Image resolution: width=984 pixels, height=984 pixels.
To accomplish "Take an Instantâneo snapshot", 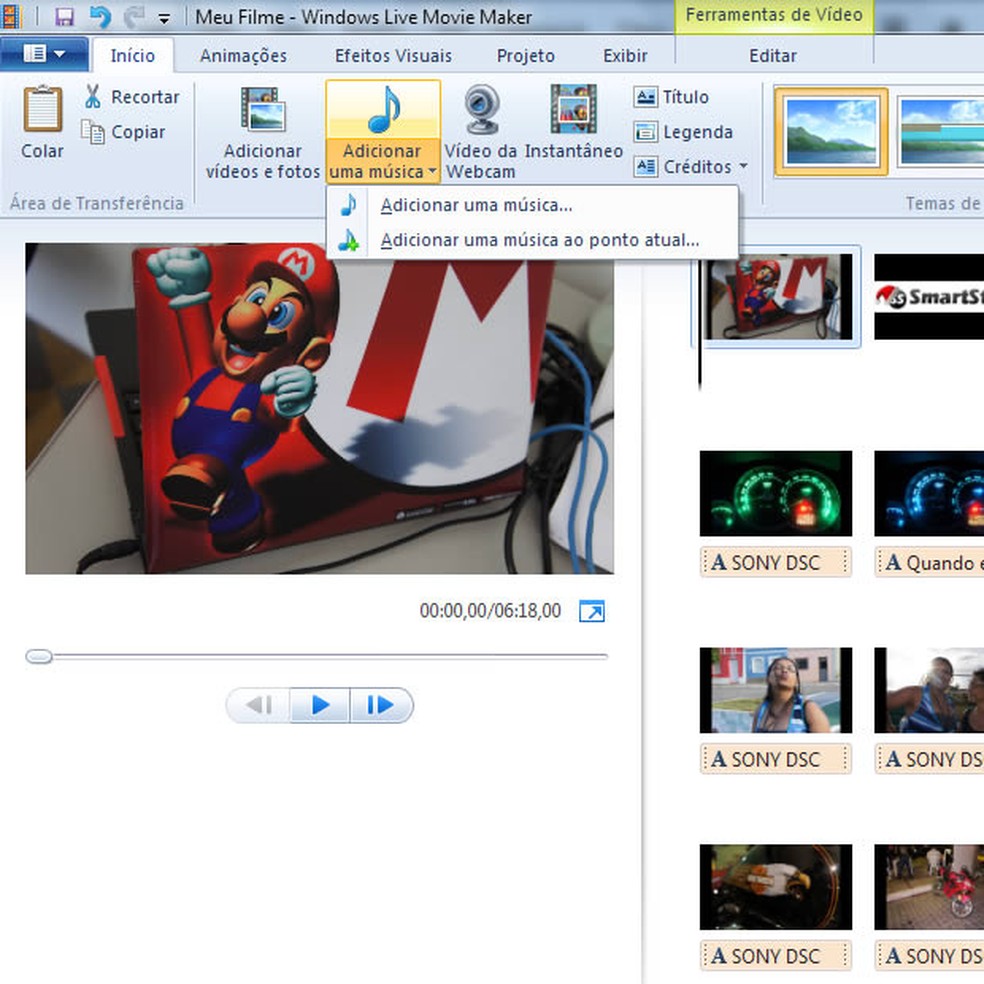I will (573, 110).
